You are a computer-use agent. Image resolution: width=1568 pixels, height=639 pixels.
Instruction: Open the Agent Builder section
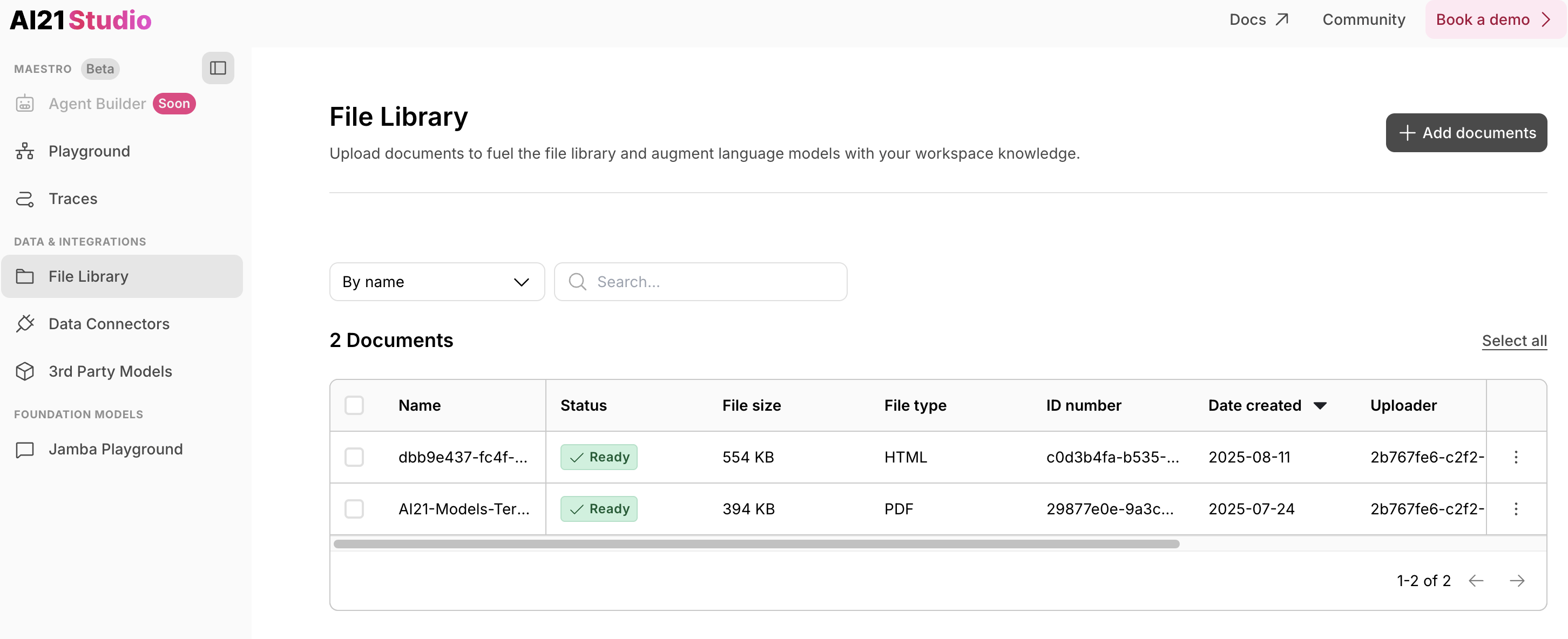(x=97, y=104)
